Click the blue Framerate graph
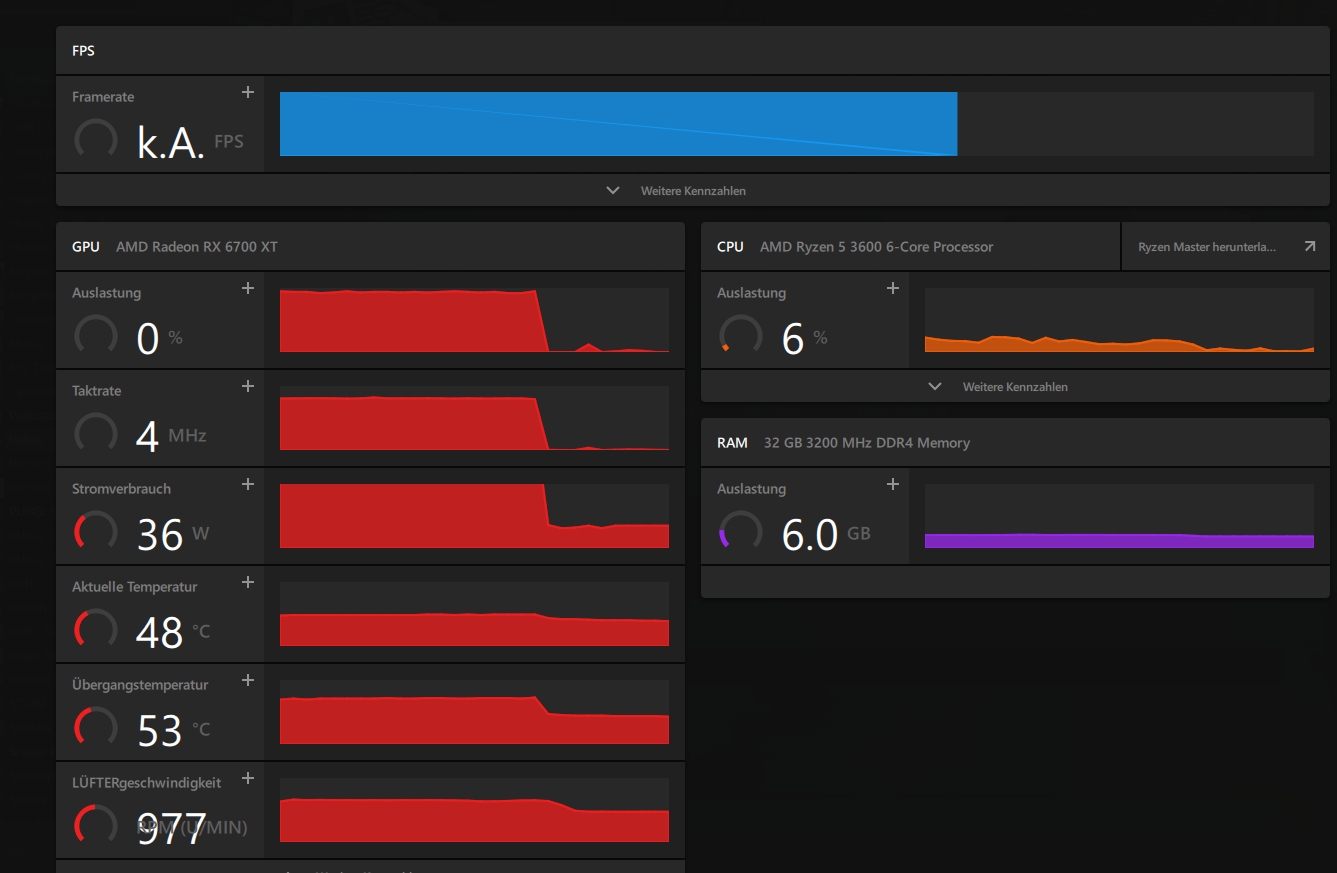Viewport: 1337px width, 873px height. point(618,124)
